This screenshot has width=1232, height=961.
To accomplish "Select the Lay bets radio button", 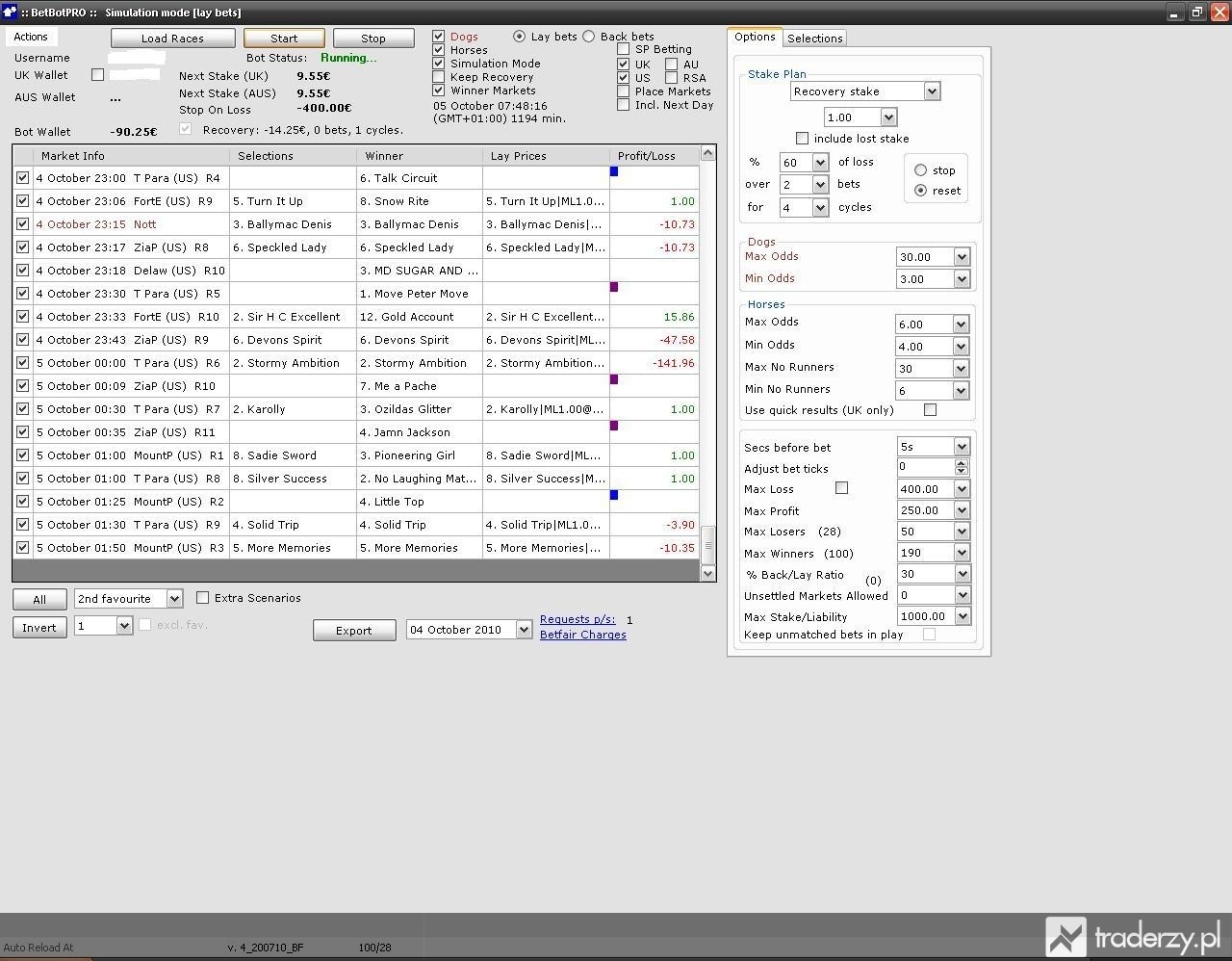I will point(520,37).
